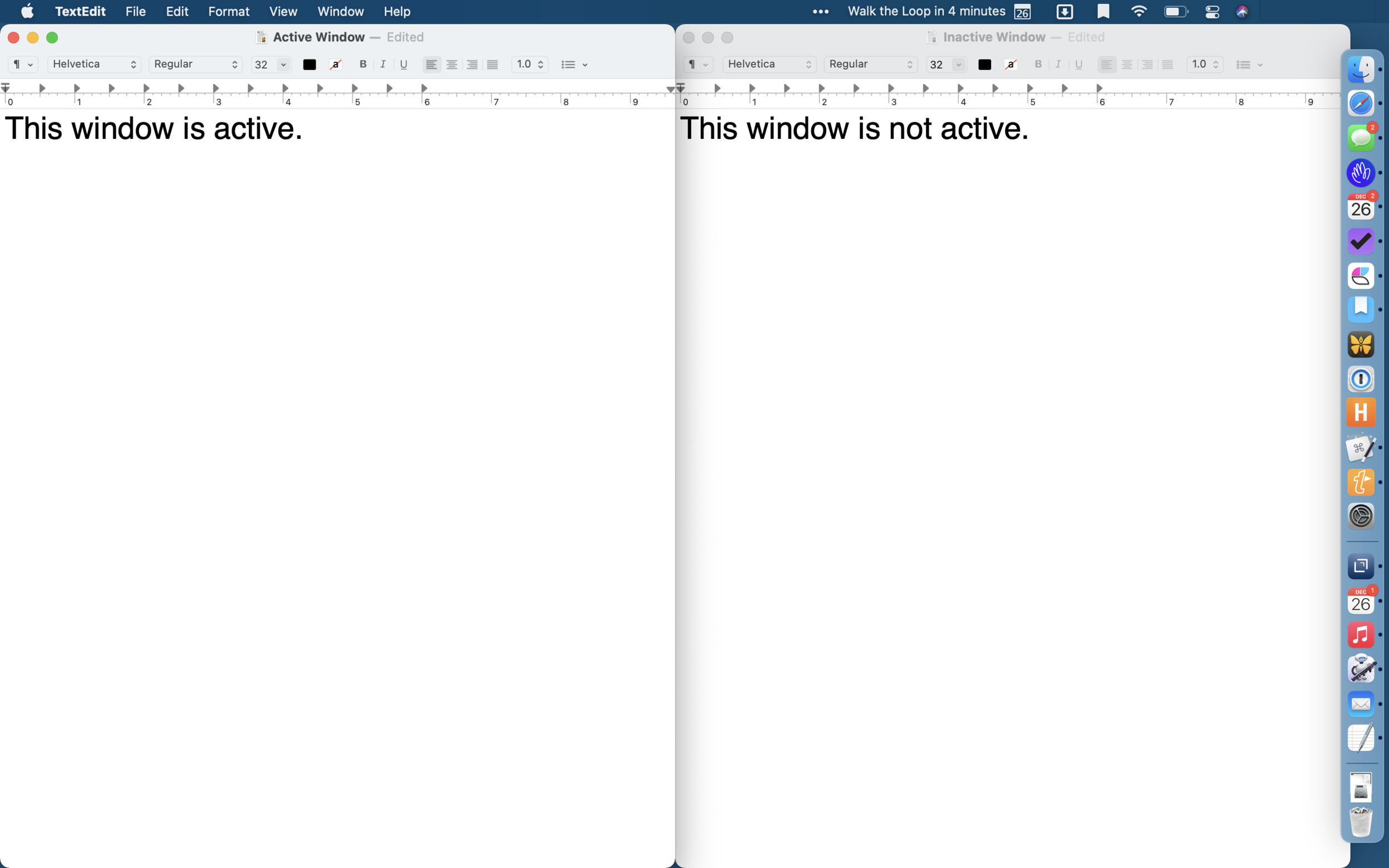This screenshot has width=1389, height=868.
Task: Open Helvetica font family dropdown in Active Window
Action: [94, 64]
